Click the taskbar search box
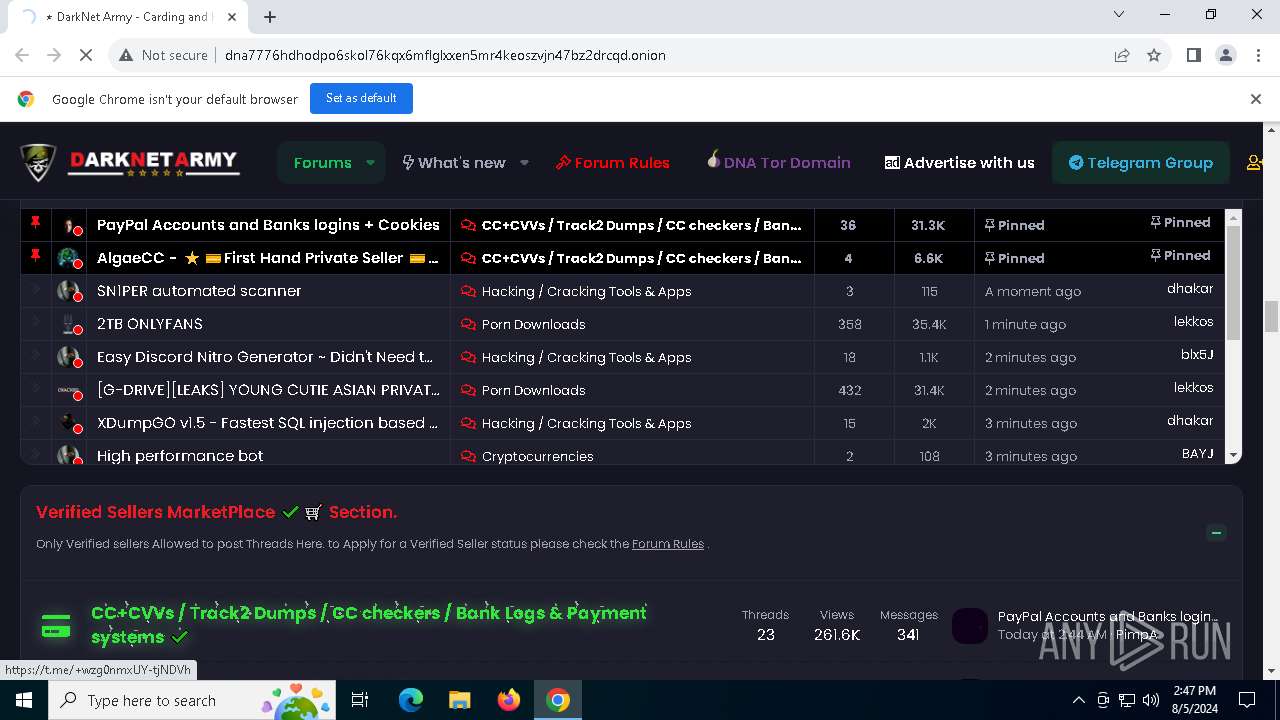1280x720 pixels. pos(192,700)
